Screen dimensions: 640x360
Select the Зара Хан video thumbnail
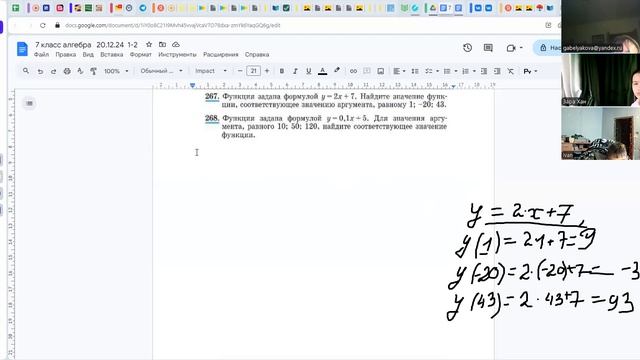(x=600, y=80)
